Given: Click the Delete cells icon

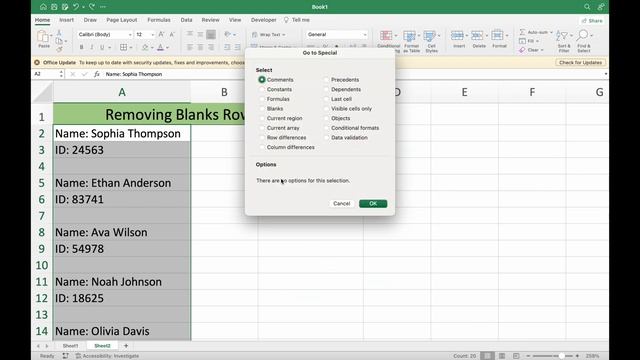Looking at the screenshot, I should pyautogui.click(x=477, y=36).
